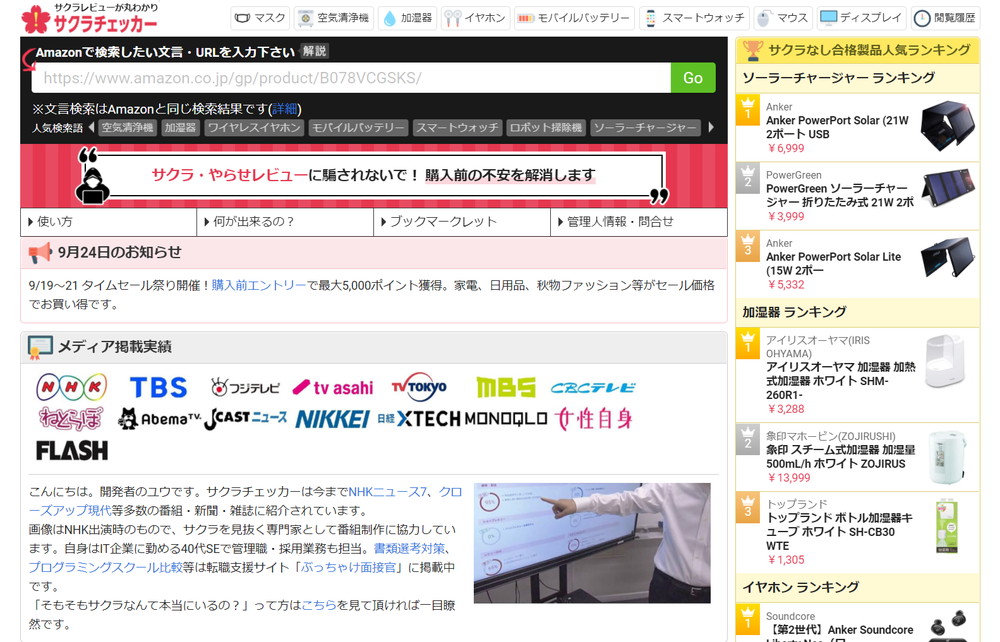
Task: Click the NIKKEI logo
Action: click(x=332, y=419)
